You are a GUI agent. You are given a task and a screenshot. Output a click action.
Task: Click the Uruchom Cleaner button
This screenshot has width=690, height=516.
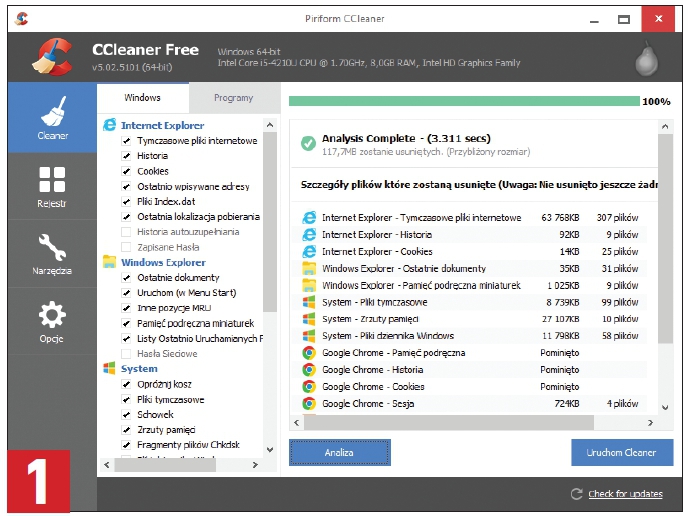pos(622,452)
